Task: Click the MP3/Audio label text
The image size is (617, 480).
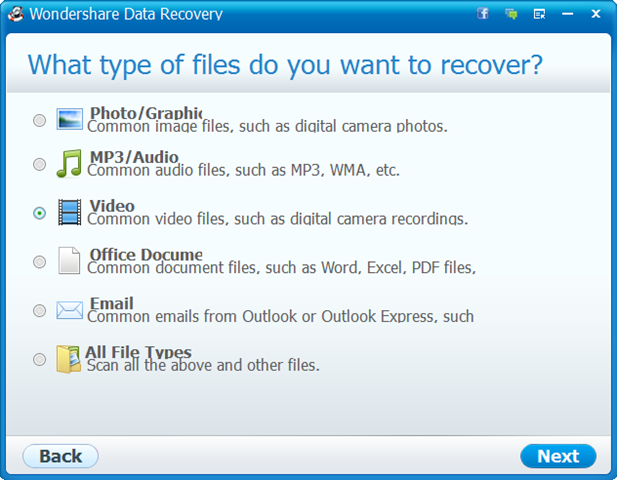Action: [134, 157]
